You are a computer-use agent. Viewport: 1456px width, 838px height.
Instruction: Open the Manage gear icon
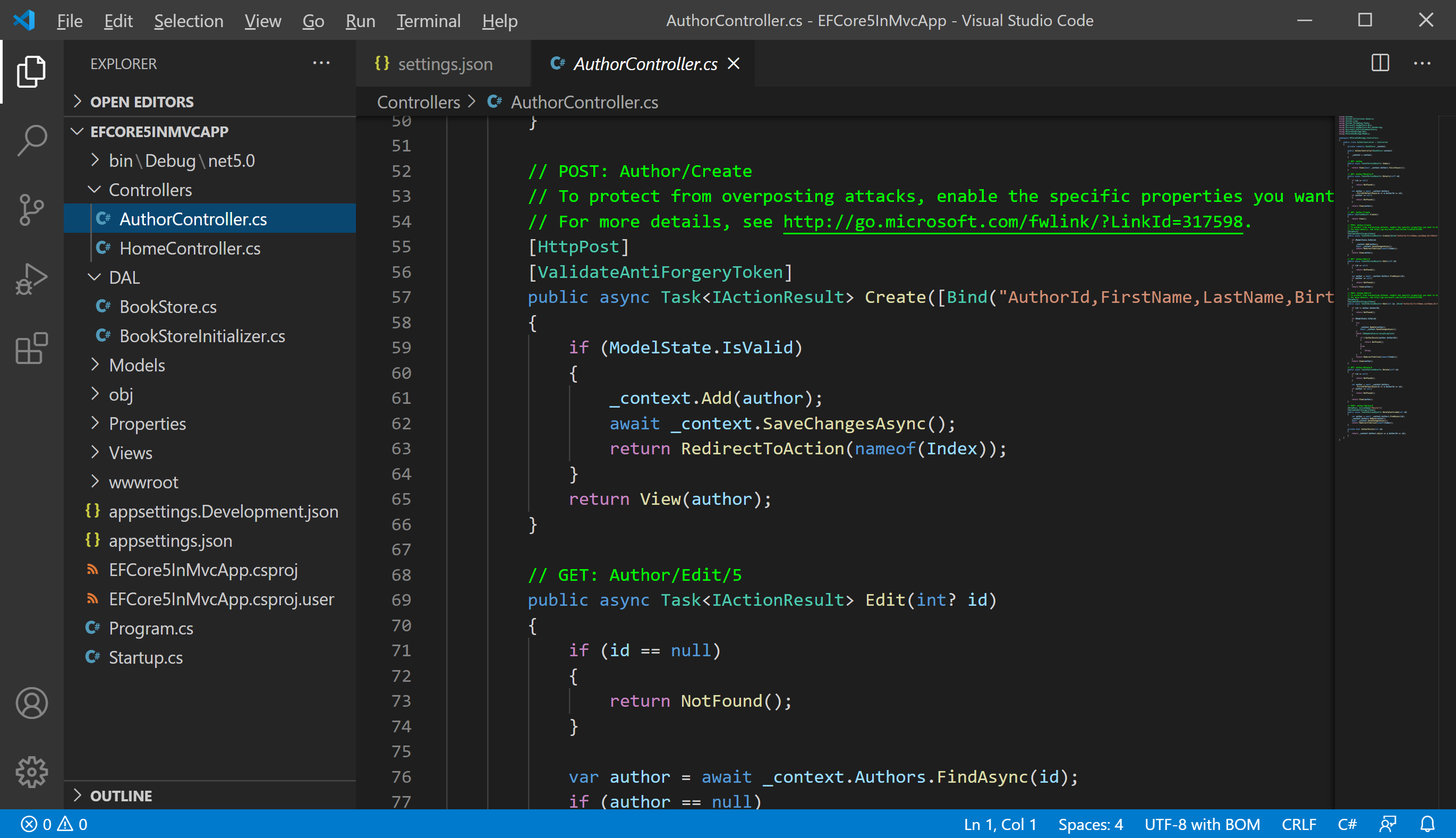[31, 772]
